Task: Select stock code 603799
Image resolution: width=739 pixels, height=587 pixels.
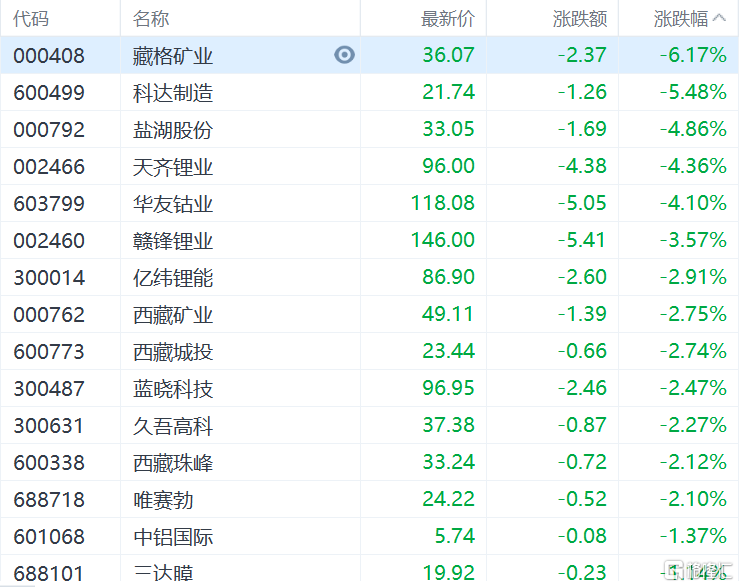Action: (x=49, y=204)
